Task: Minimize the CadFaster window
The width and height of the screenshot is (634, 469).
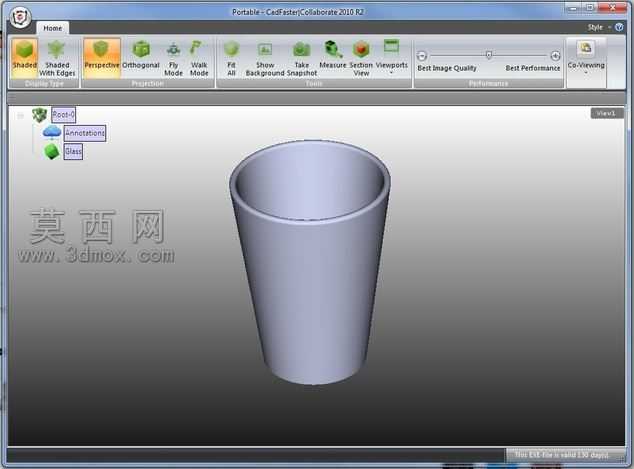Action: [x=573, y=8]
